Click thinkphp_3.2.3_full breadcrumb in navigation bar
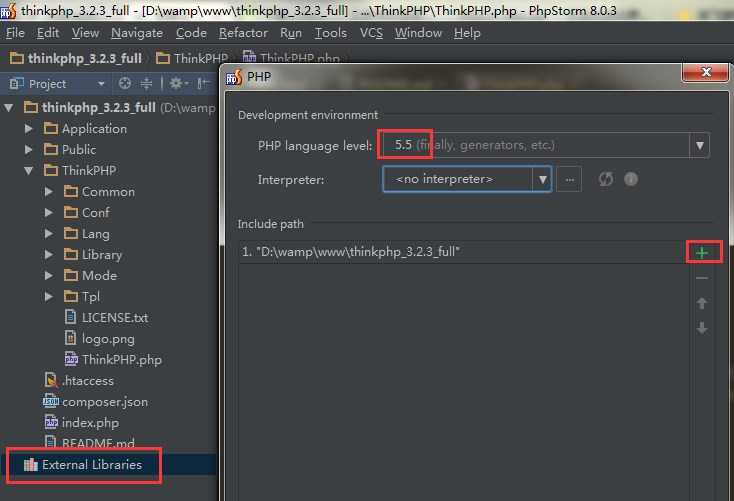The width and height of the screenshot is (734, 501). (76, 59)
